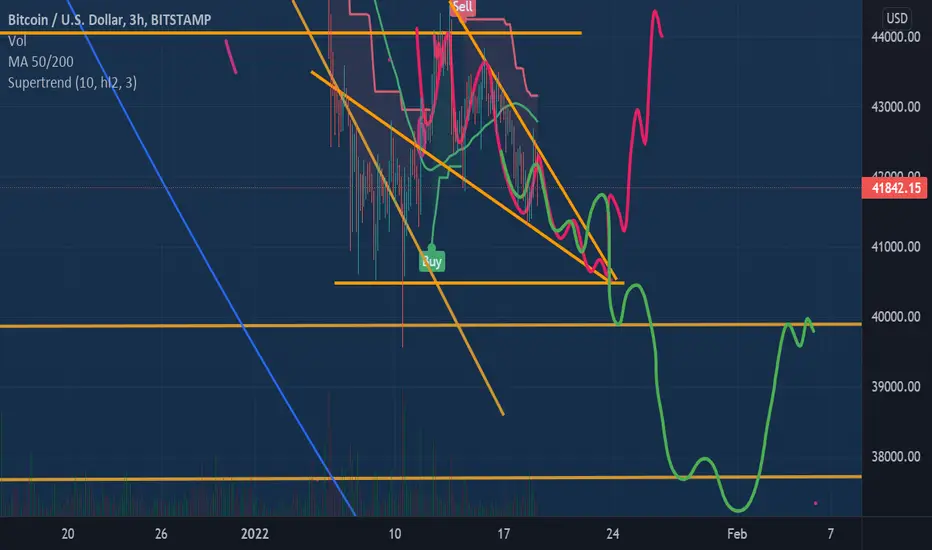The width and height of the screenshot is (932, 550).
Task: Click the current price label 41842.15
Action: (896, 188)
